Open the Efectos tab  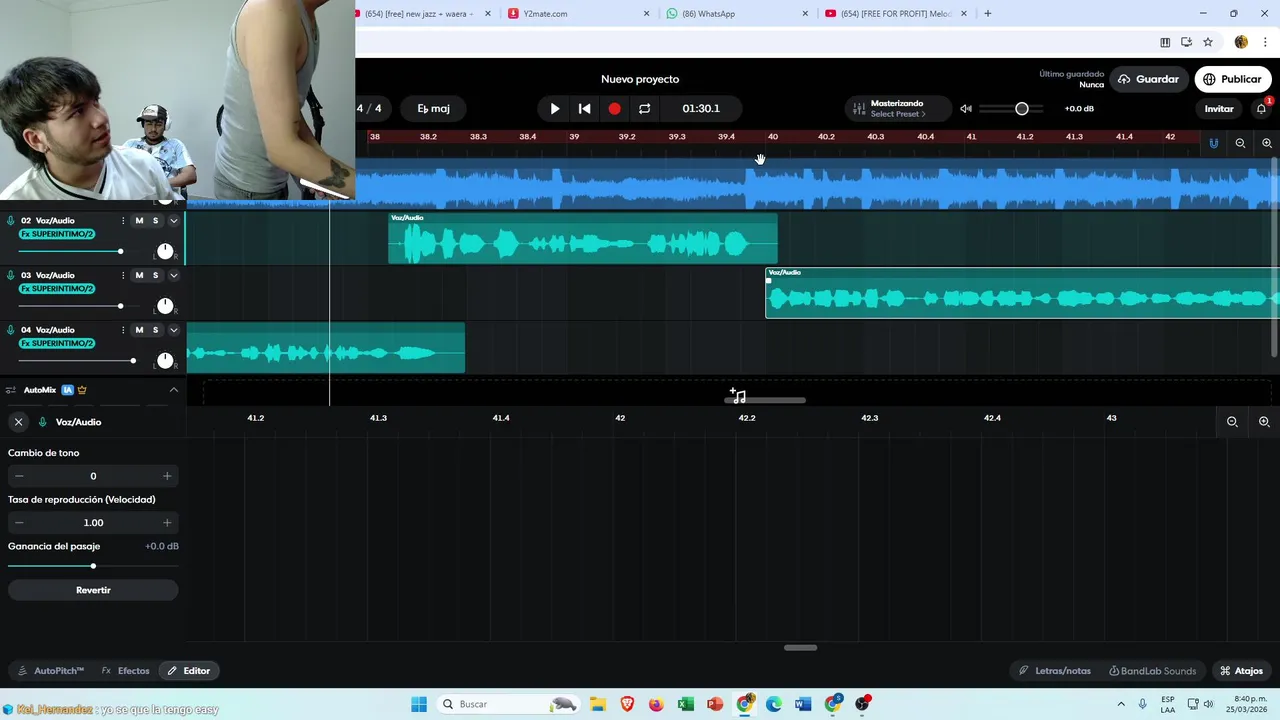click(126, 671)
